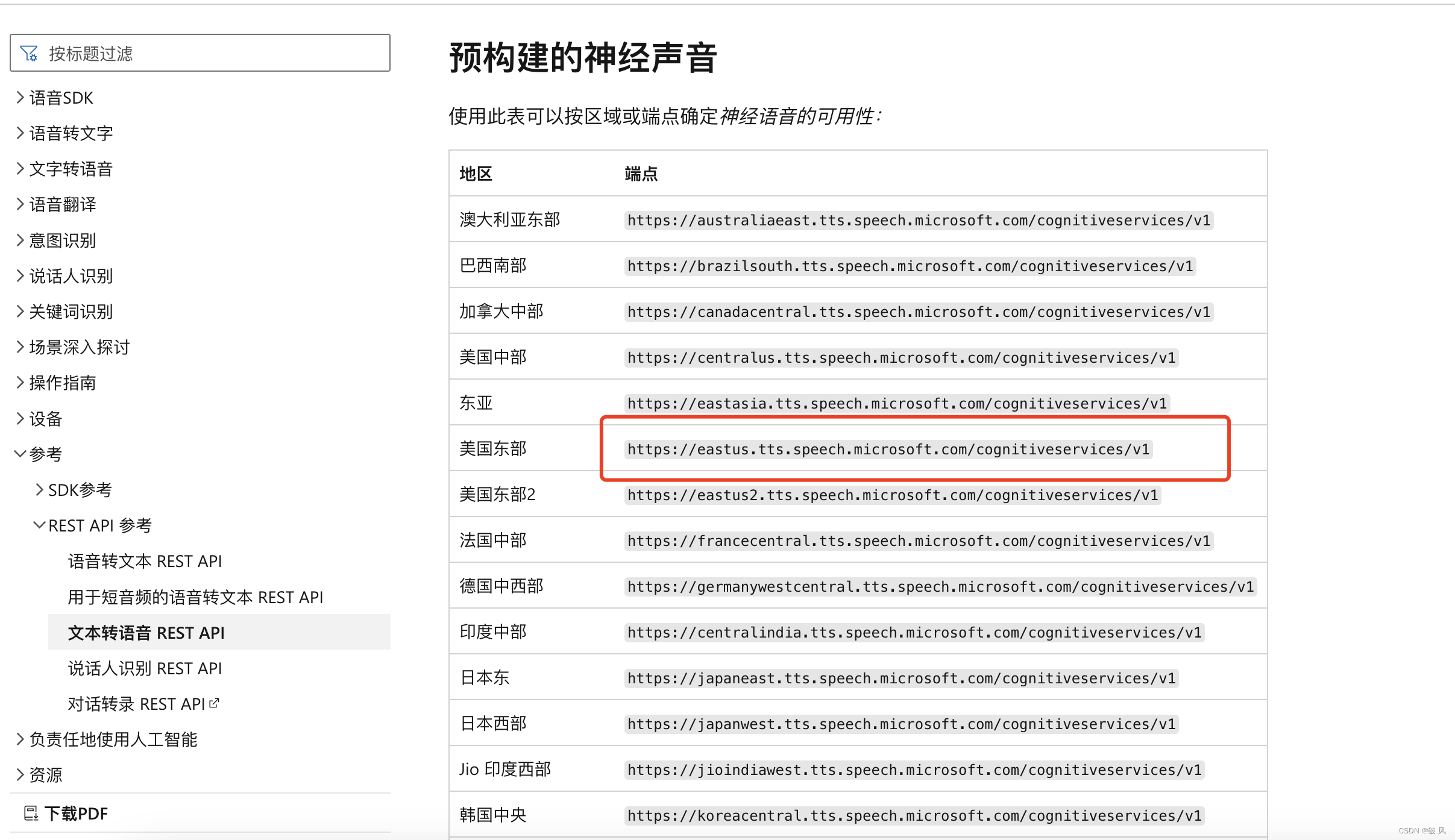
Task: Select 文本转语音 REST API item
Action: pos(146,633)
